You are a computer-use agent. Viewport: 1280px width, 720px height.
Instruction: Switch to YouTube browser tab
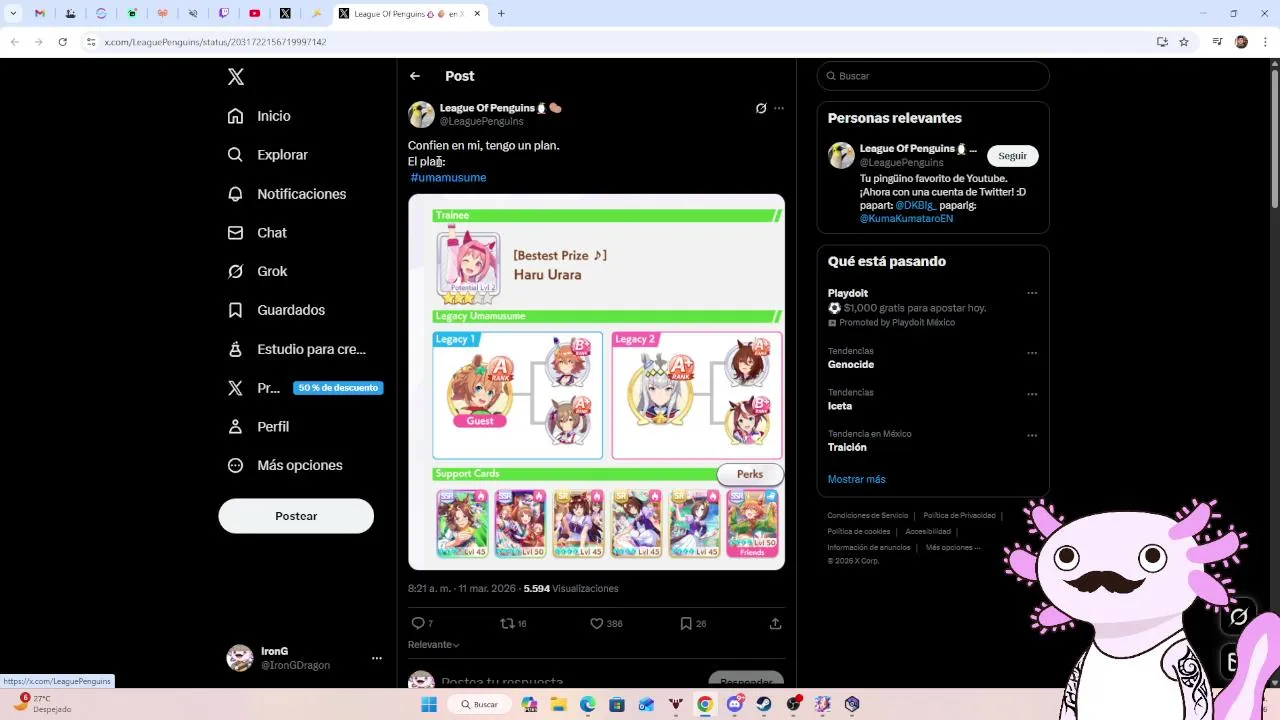pyautogui.click(x=255, y=14)
